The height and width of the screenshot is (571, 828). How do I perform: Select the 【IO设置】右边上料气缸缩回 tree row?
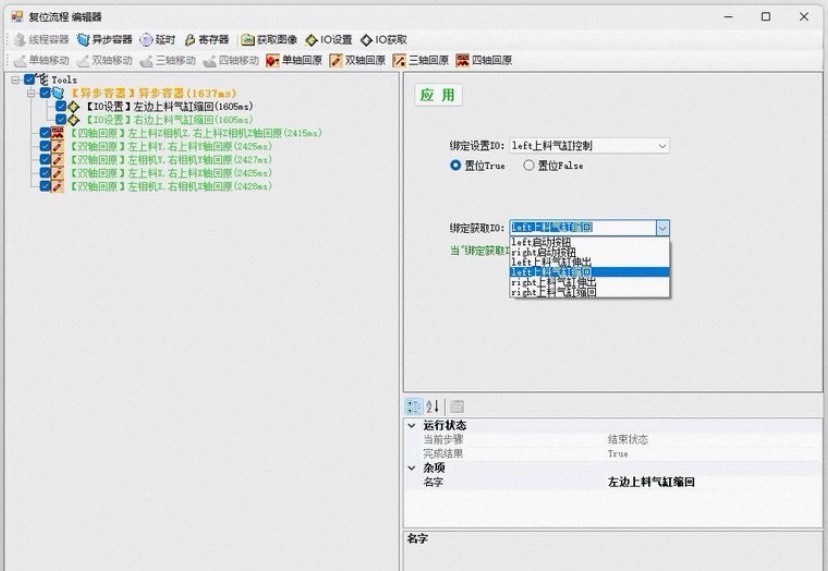(x=169, y=120)
